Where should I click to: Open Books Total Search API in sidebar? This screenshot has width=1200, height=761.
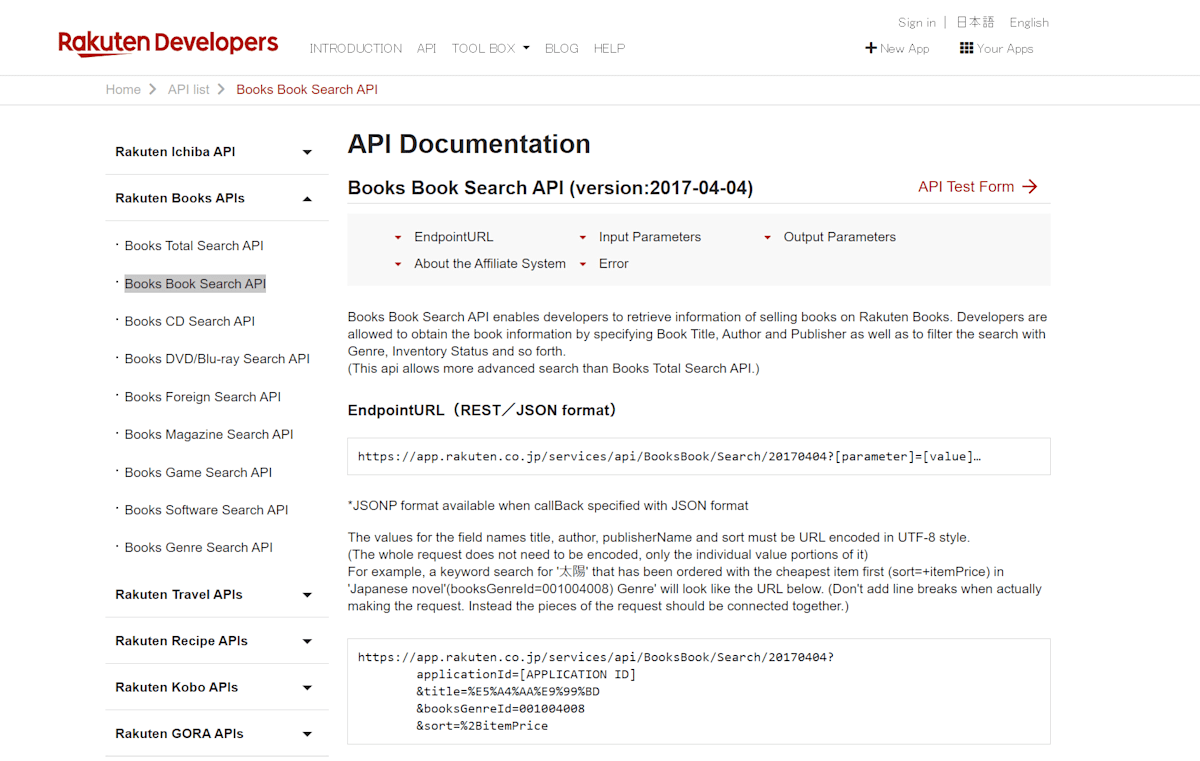194,246
